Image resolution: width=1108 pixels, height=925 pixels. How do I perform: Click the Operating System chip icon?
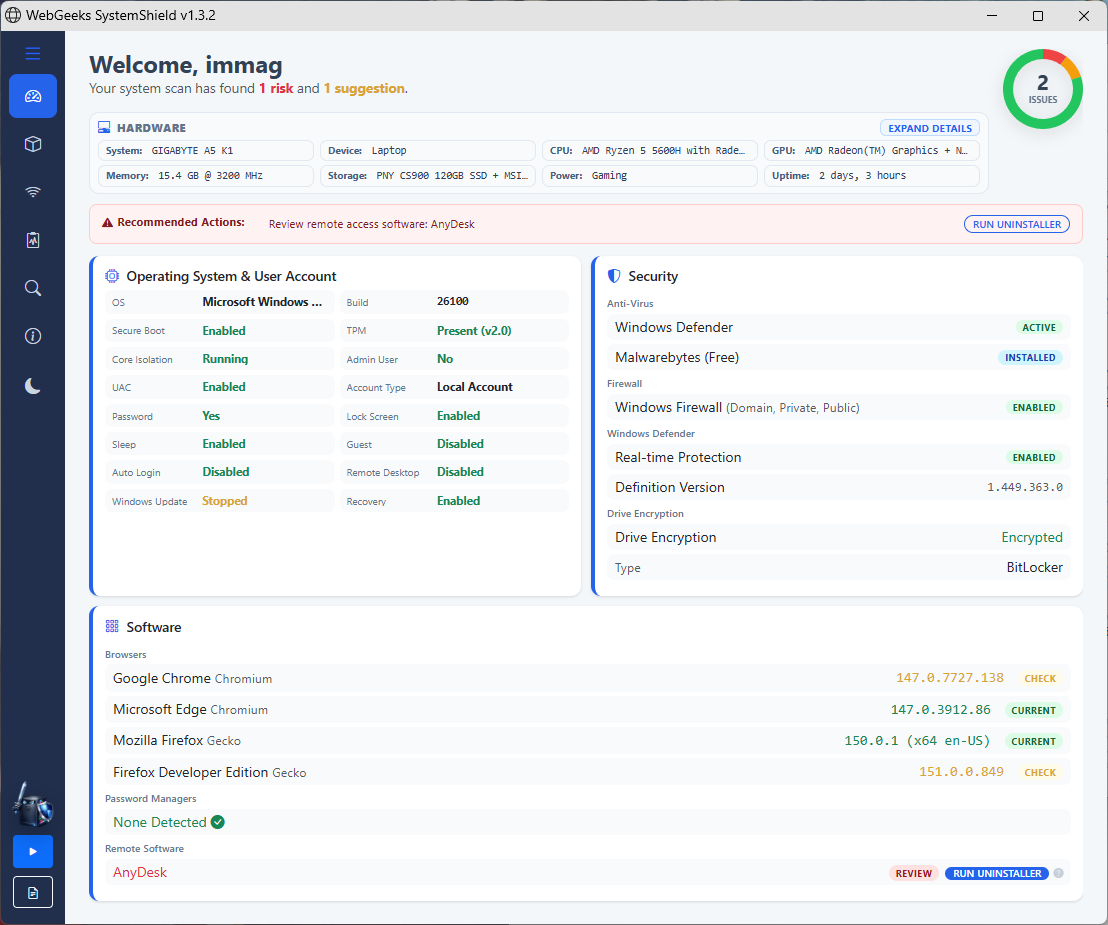click(x=112, y=276)
